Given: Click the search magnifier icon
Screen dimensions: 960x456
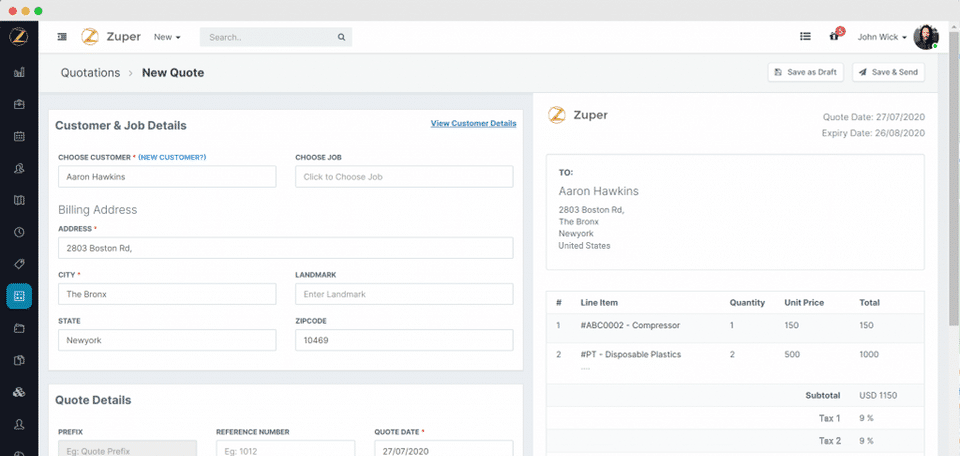Looking at the screenshot, I should tap(342, 37).
